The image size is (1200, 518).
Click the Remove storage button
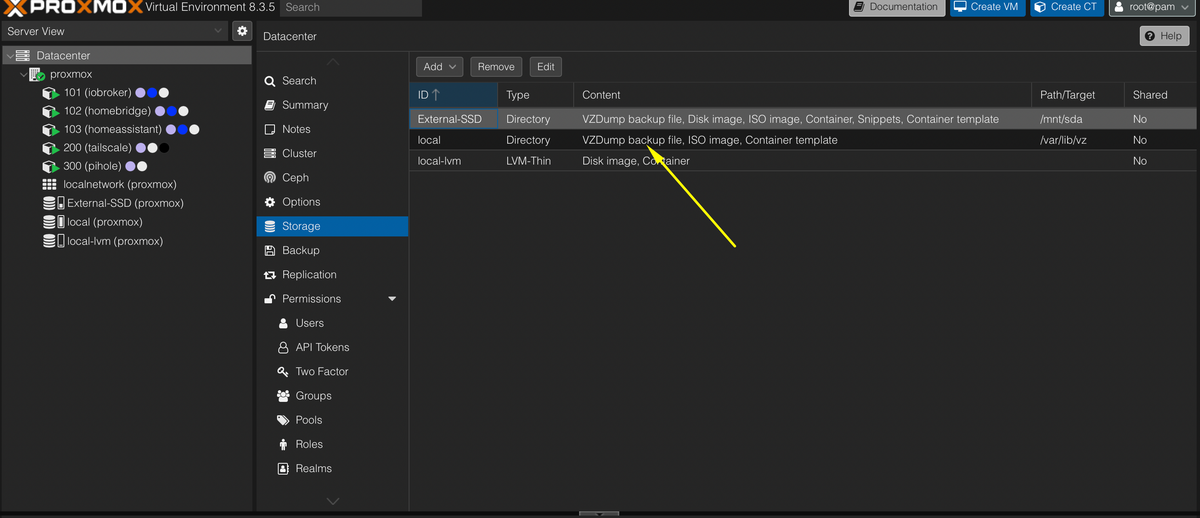(496, 67)
